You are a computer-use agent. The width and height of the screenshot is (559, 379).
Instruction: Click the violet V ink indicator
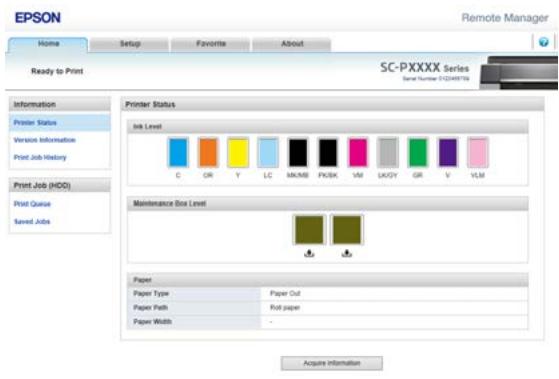(x=447, y=153)
